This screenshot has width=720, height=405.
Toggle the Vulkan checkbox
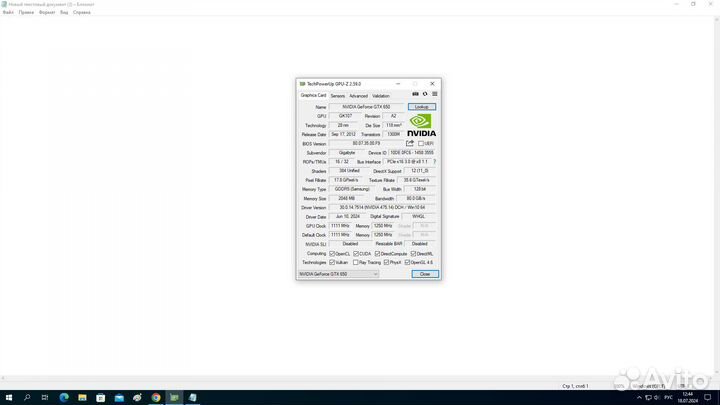click(332, 263)
